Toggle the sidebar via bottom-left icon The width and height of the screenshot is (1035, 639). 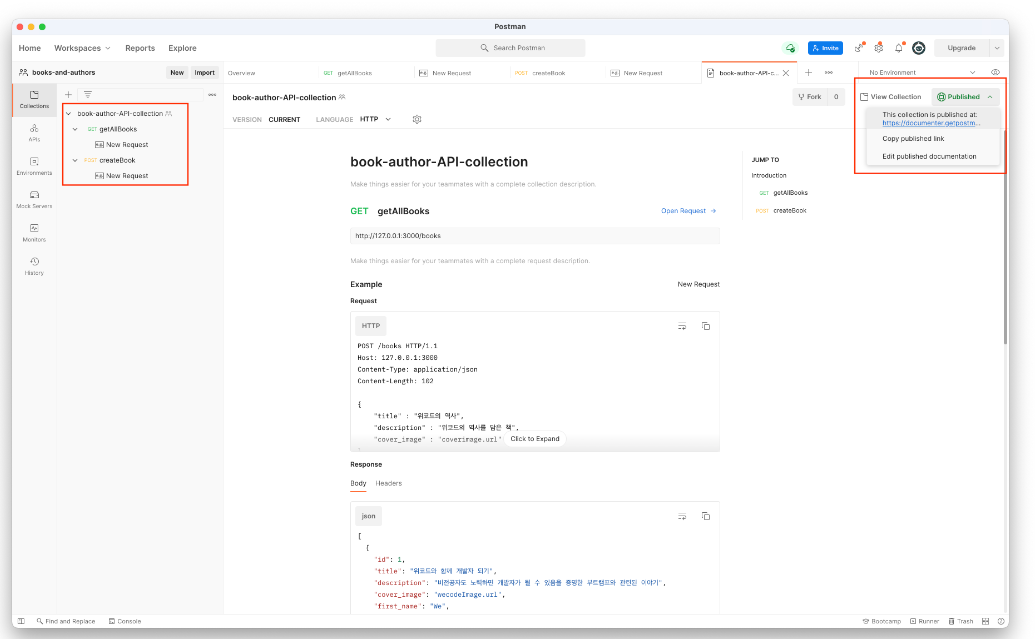21,621
